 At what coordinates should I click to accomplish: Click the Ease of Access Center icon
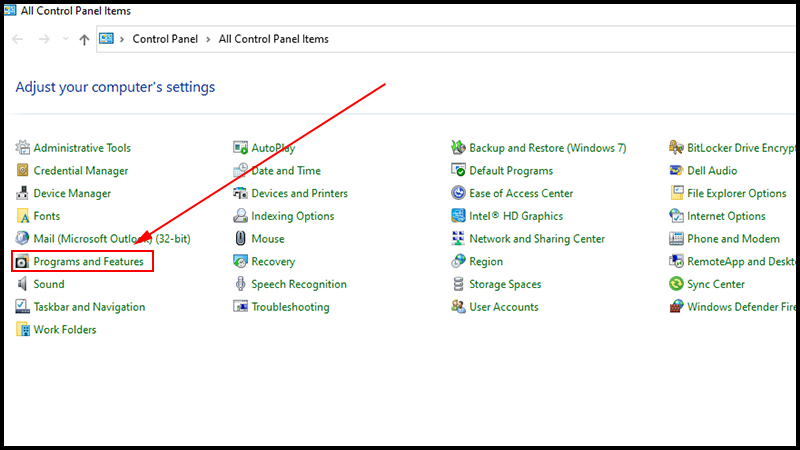[x=459, y=194]
